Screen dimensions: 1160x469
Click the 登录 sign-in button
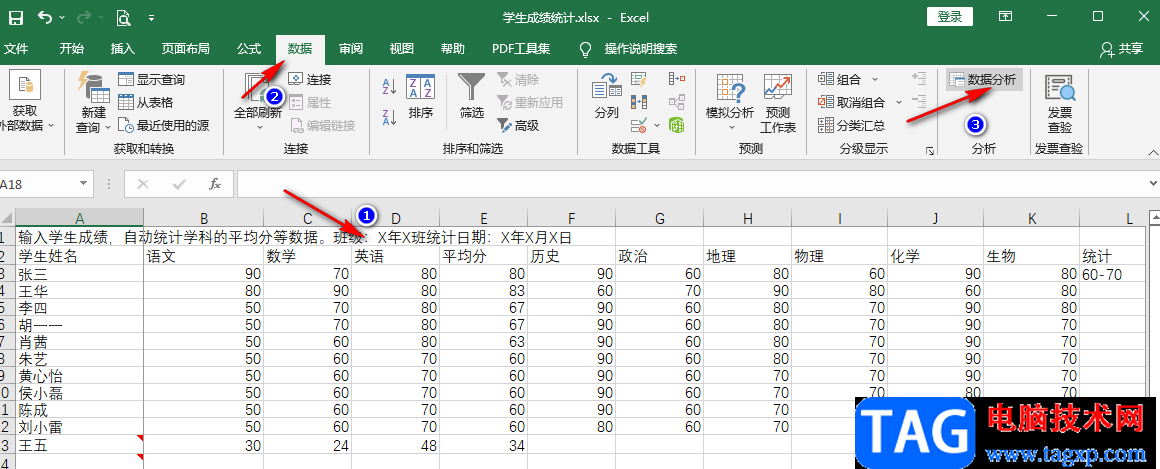(x=950, y=16)
